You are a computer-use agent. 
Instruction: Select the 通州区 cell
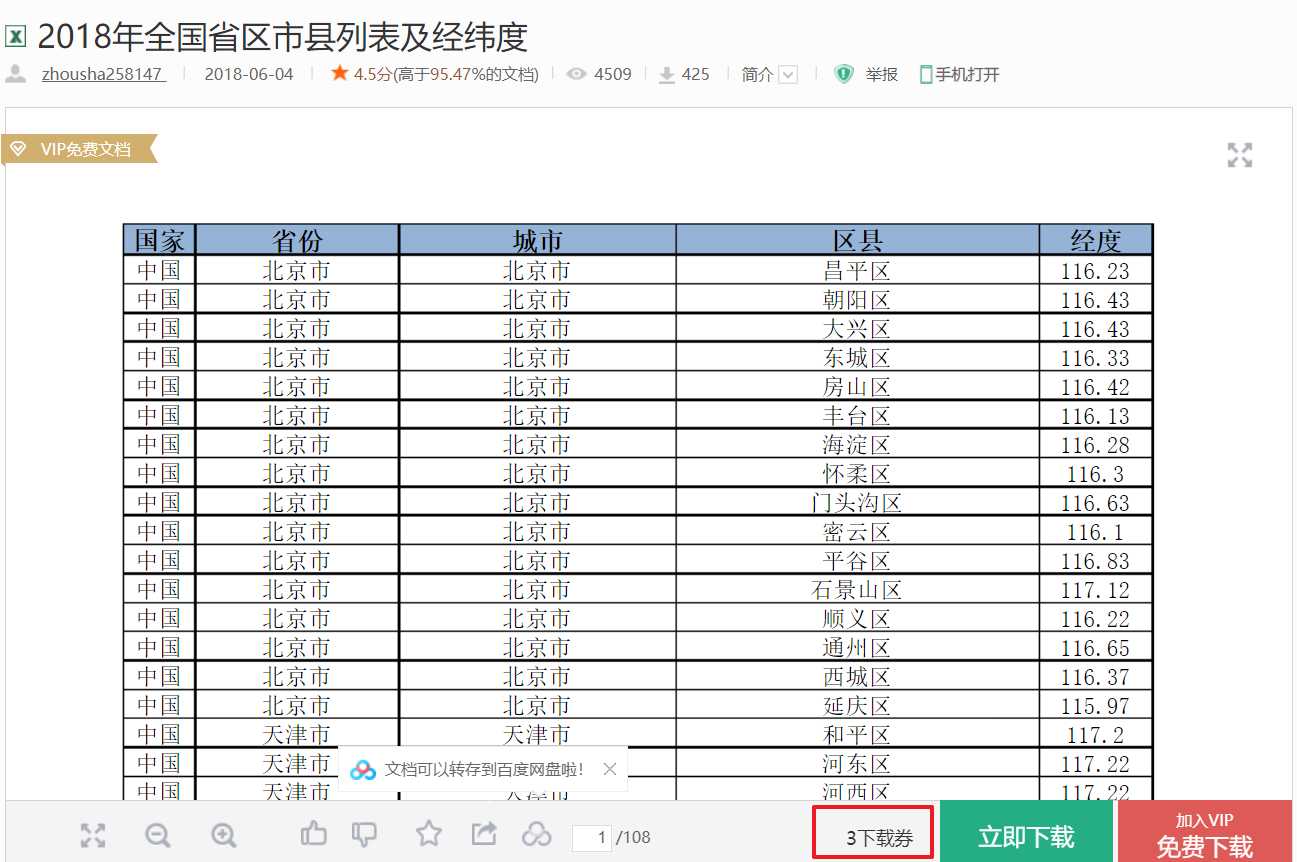coord(857,648)
